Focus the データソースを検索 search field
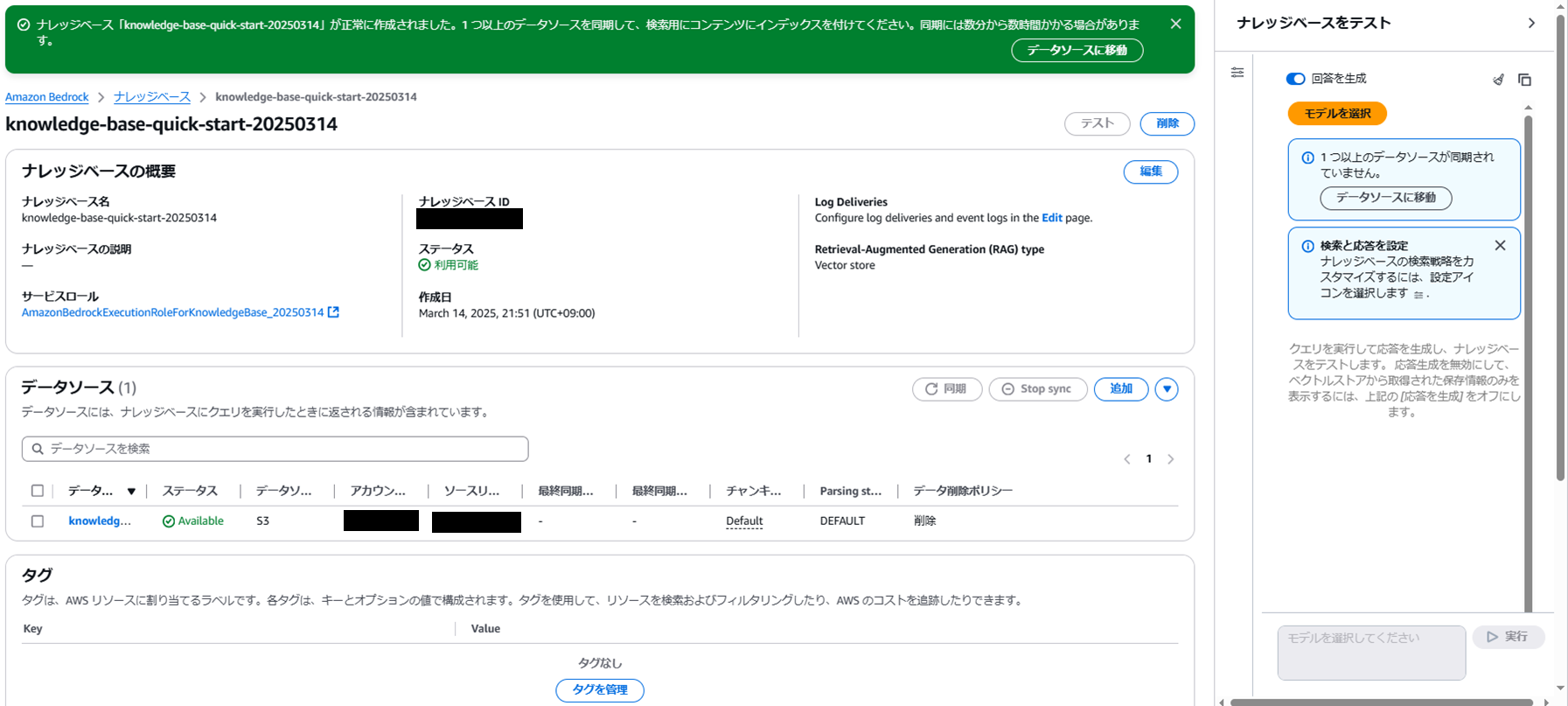The height and width of the screenshot is (706, 1568). [x=275, y=449]
